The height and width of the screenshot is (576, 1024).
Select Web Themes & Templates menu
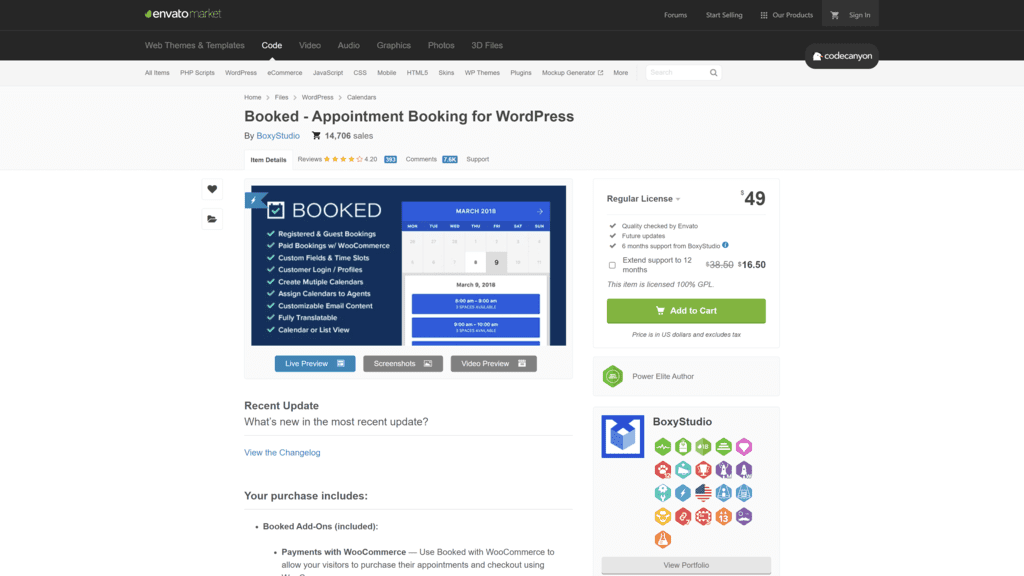(x=195, y=46)
